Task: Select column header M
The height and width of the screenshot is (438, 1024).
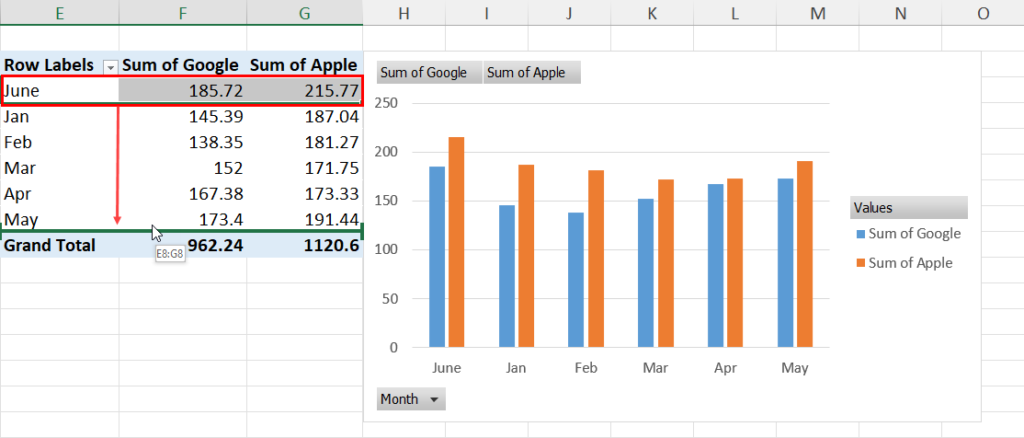Action: tap(818, 12)
